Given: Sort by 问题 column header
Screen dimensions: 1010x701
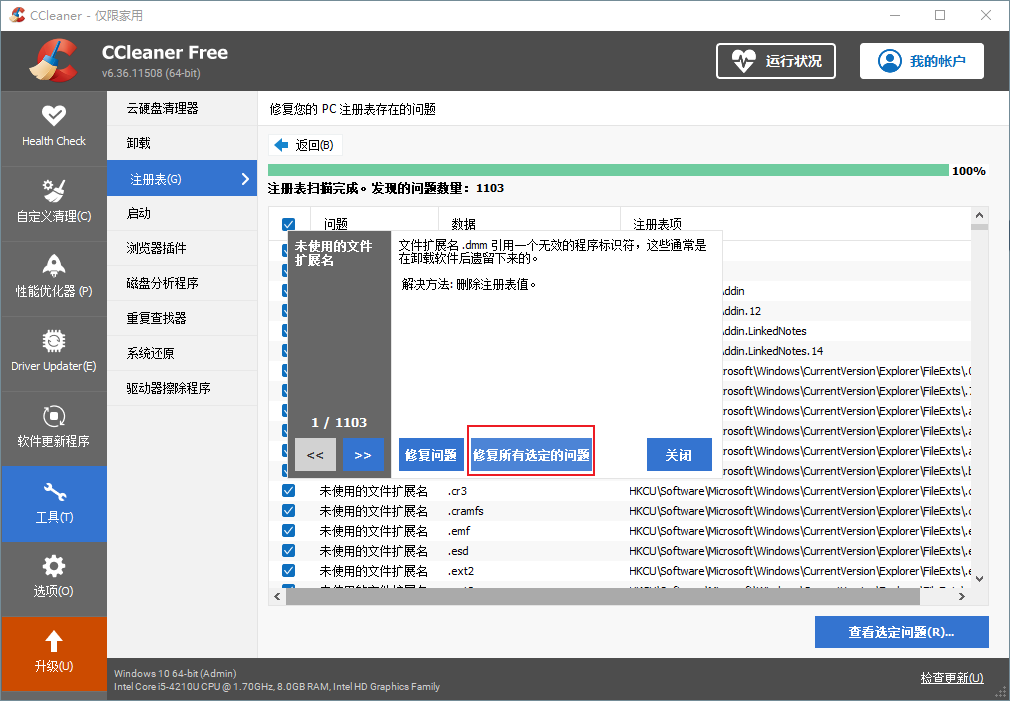Looking at the screenshot, I should (336, 224).
